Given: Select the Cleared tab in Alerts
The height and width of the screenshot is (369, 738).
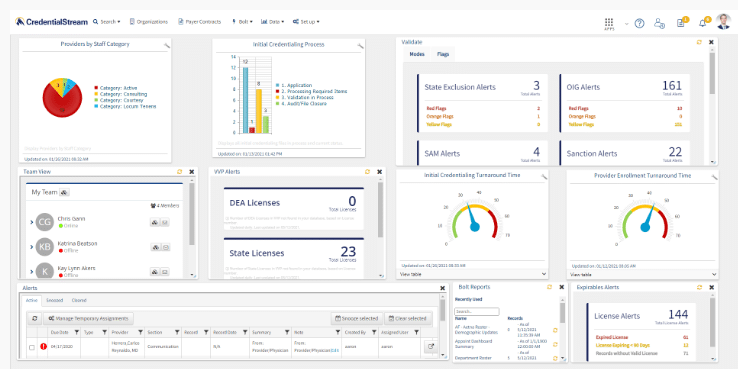Looking at the screenshot, I should pyautogui.click(x=79, y=300).
